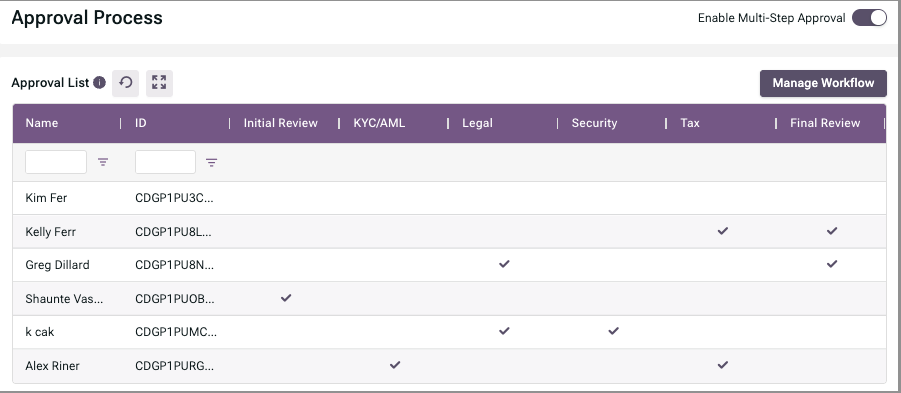The image size is (901, 393).
Task: Refresh the approval list with reload icon
Action: tap(125, 83)
